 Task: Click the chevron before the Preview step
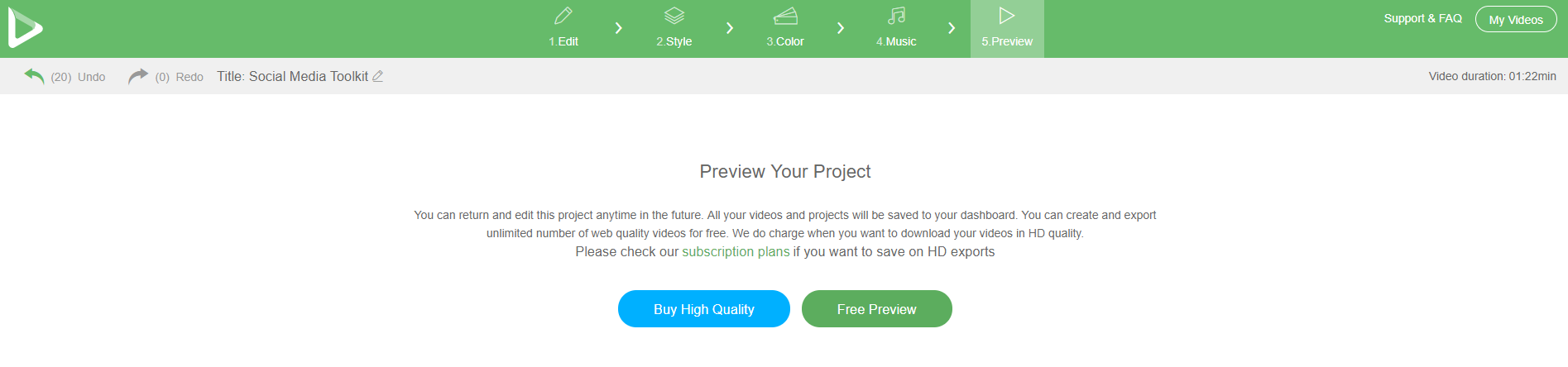pyautogui.click(x=952, y=28)
